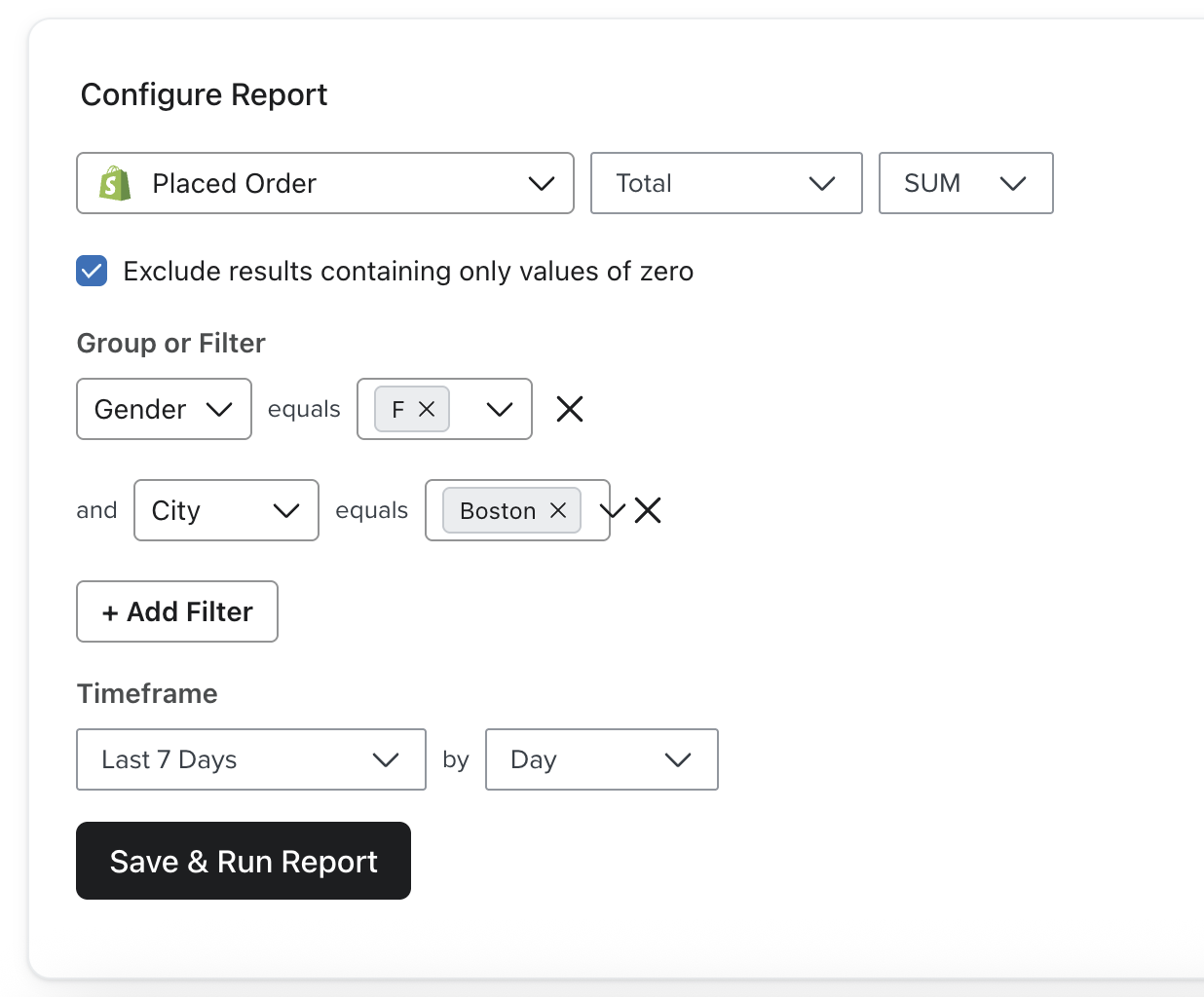This screenshot has width=1204, height=997.
Task: Click the chevron arrow beside the F tag
Action: tap(500, 410)
